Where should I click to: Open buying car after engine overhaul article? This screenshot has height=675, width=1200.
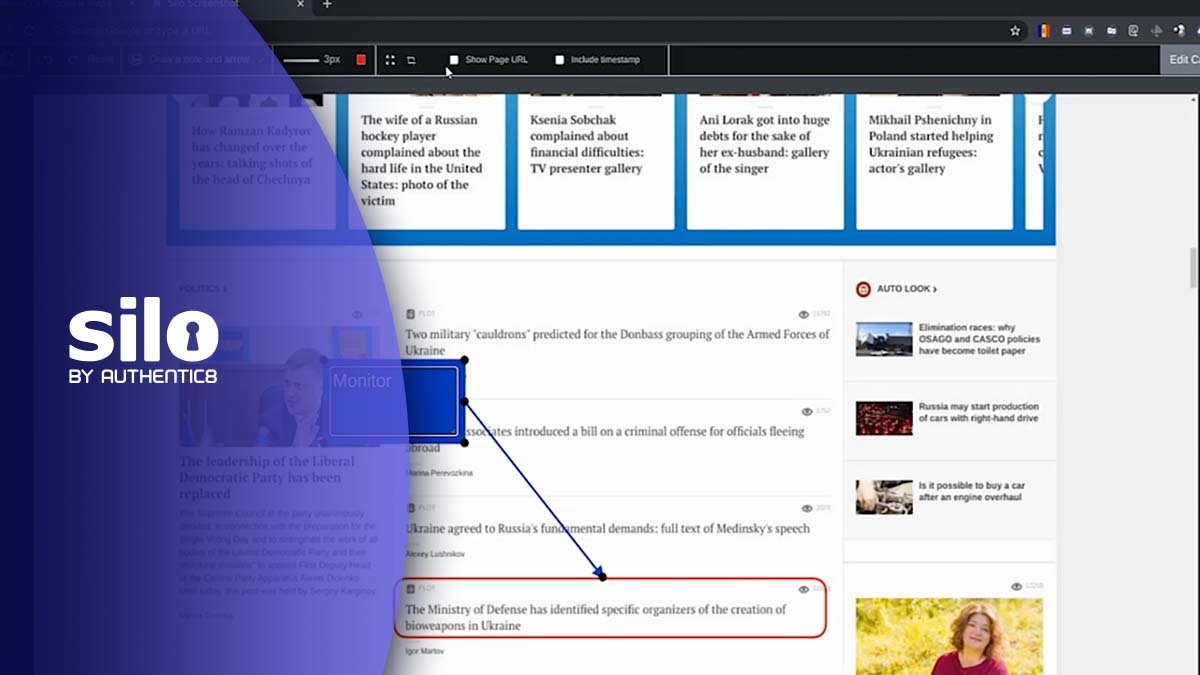point(971,492)
